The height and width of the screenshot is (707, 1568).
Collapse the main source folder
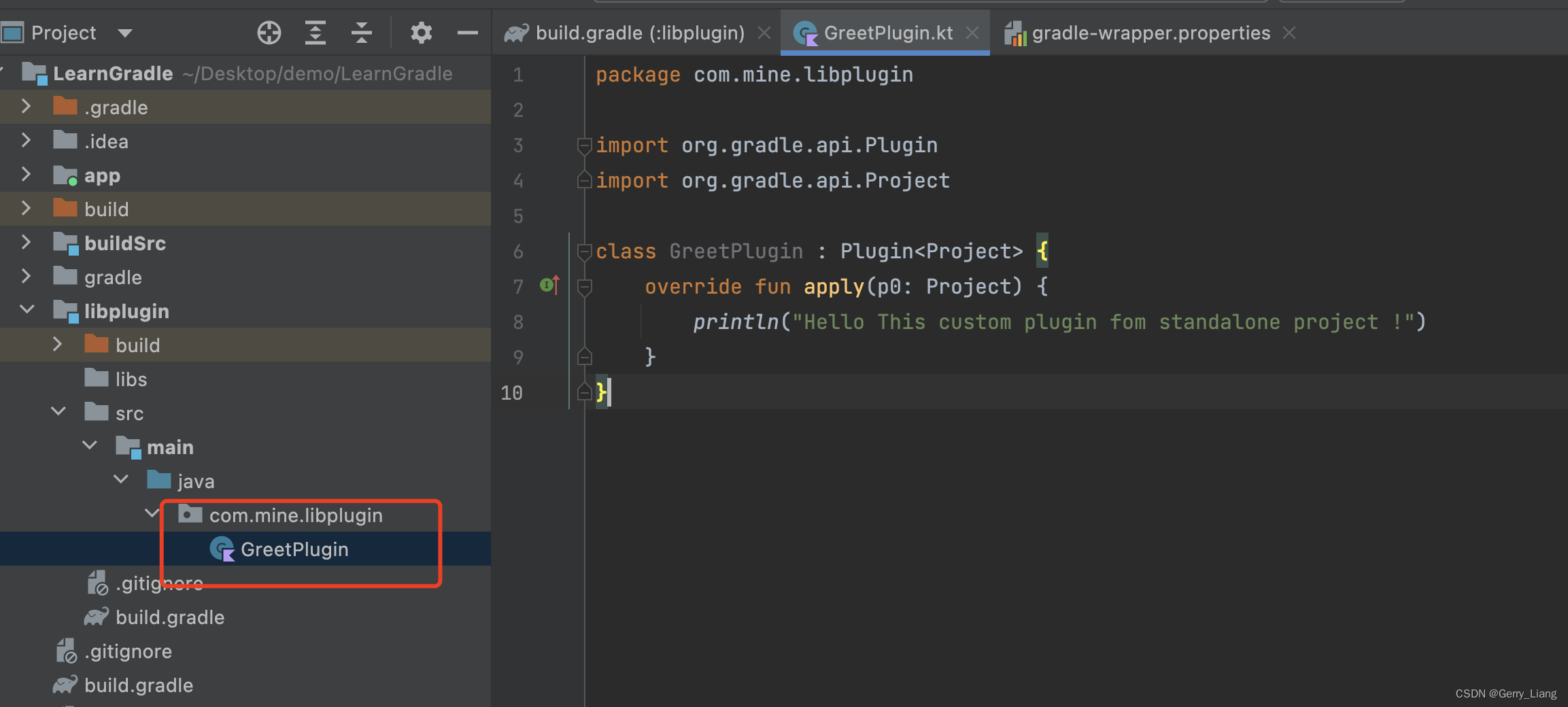(x=90, y=446)
